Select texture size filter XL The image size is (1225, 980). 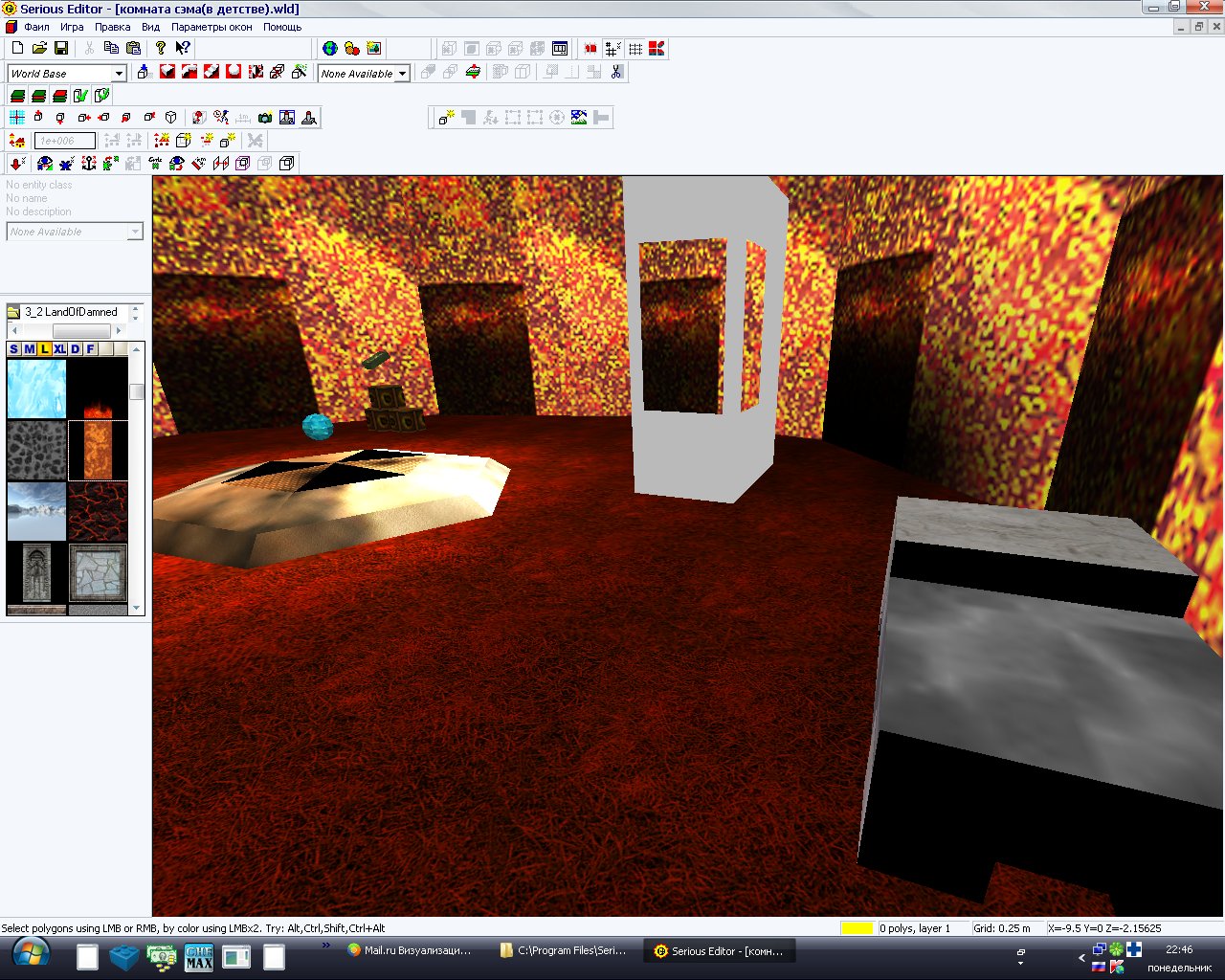click(x=59, y=349)
